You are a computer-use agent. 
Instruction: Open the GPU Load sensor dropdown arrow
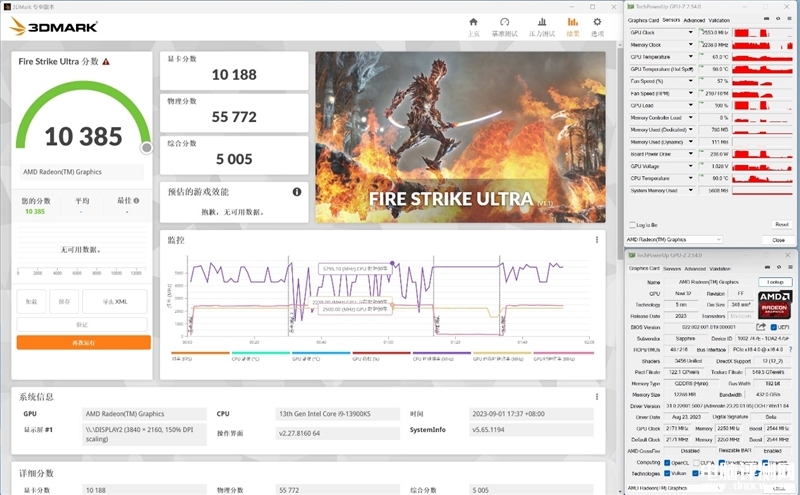tap(691, 105)
